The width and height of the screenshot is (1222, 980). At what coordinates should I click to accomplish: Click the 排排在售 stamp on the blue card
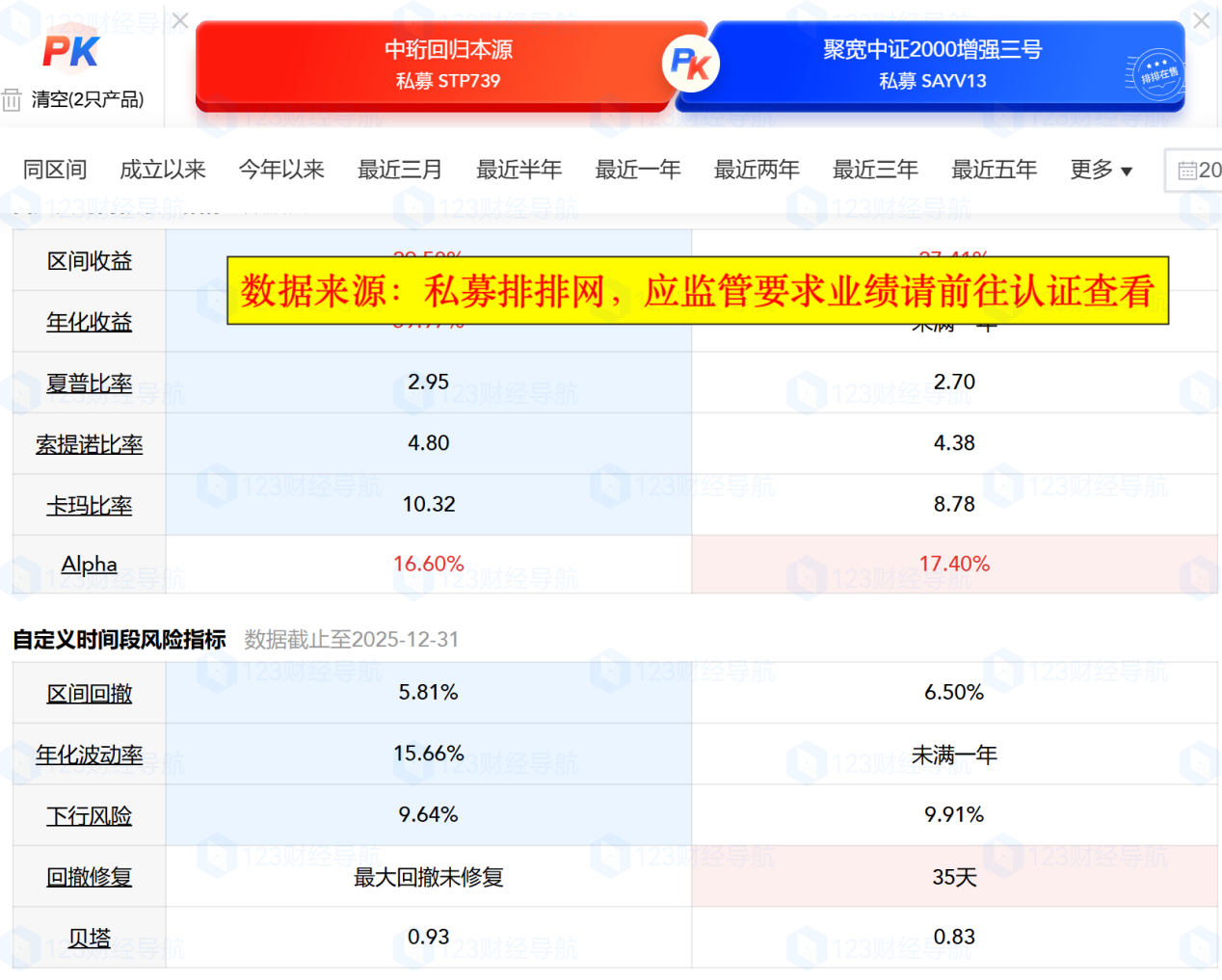tap(1156, 75)
